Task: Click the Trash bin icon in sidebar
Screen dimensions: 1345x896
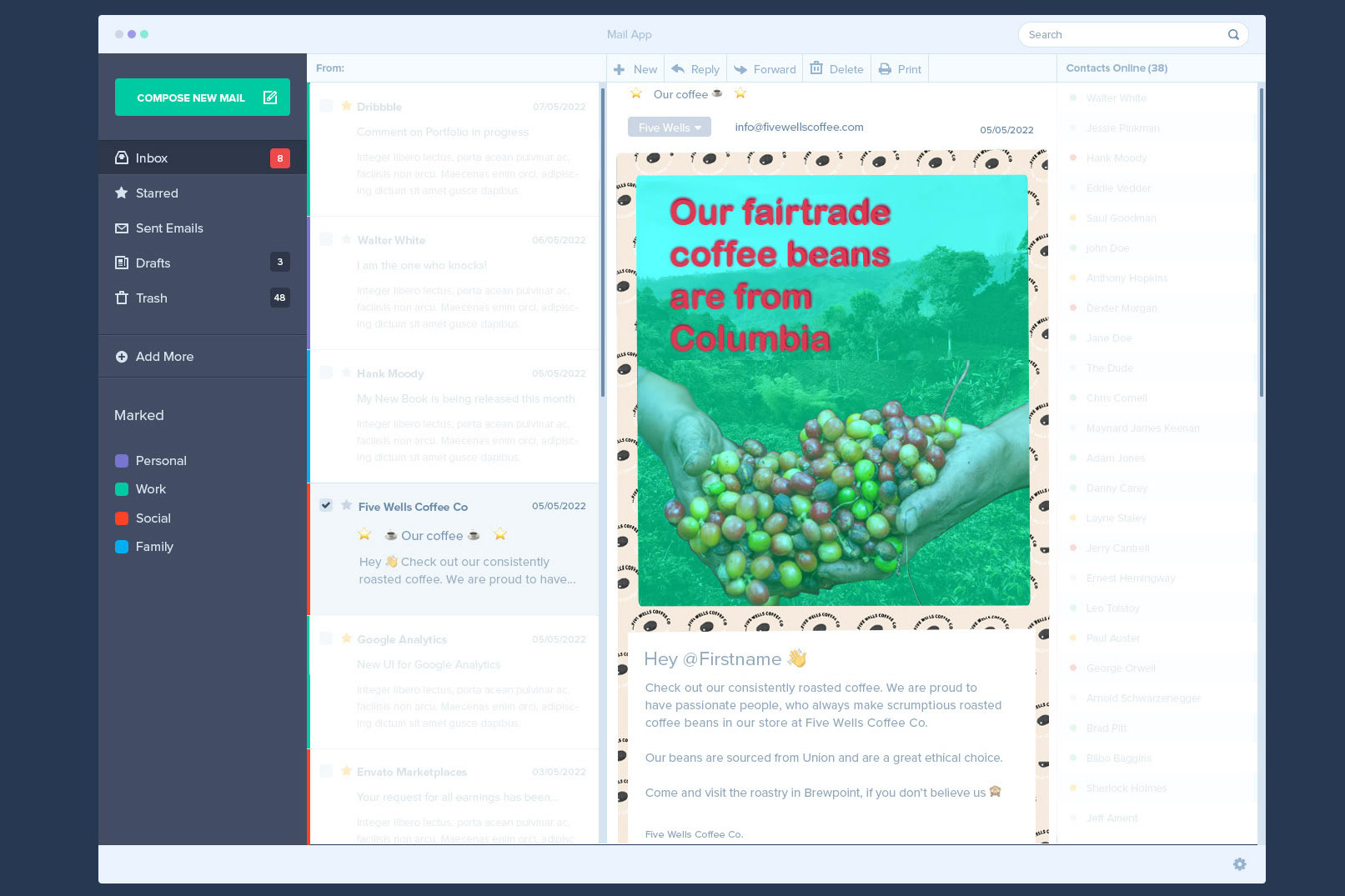Action: click(x=122, y=298)
